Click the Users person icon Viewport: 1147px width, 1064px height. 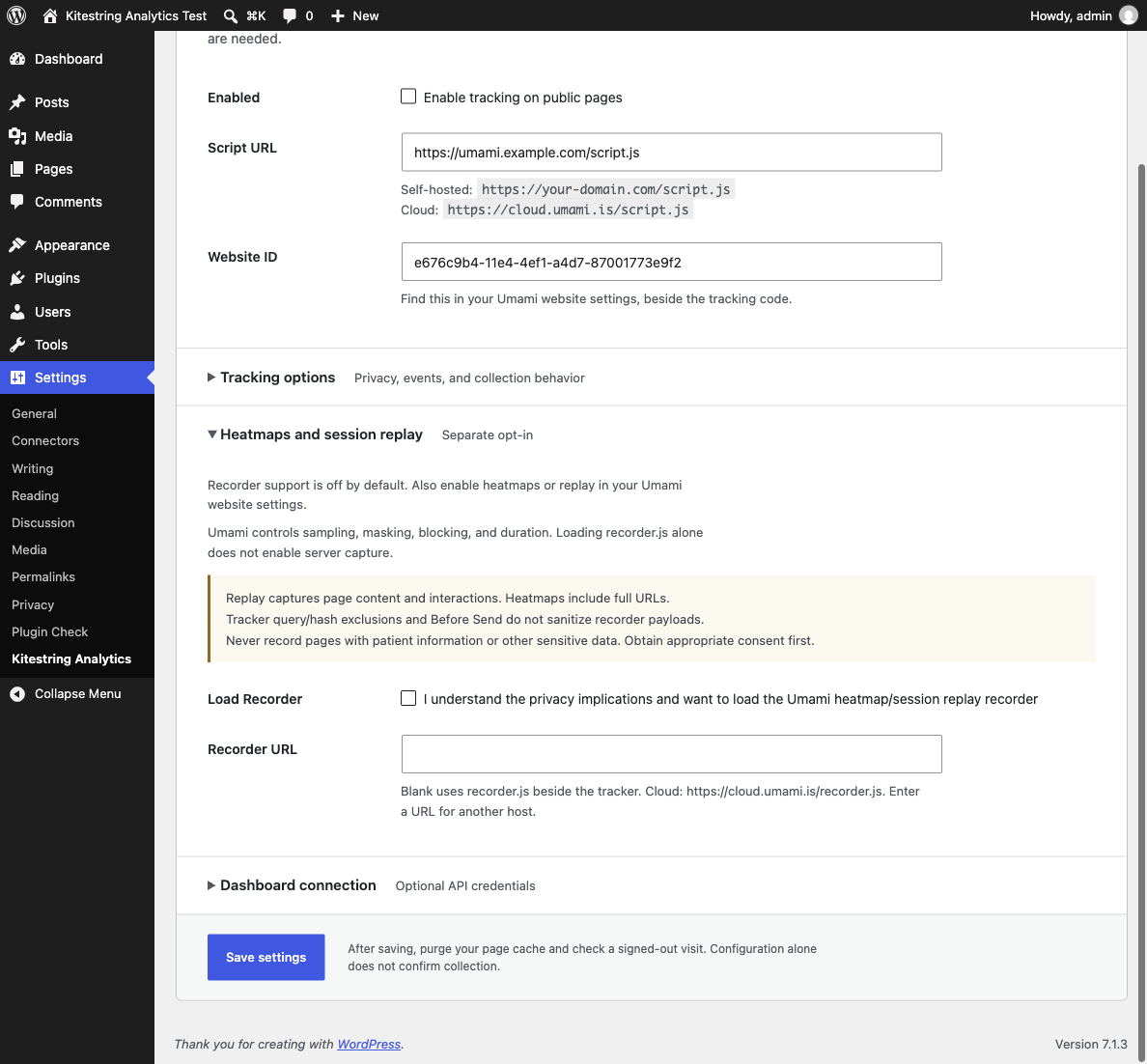point(17,312)
